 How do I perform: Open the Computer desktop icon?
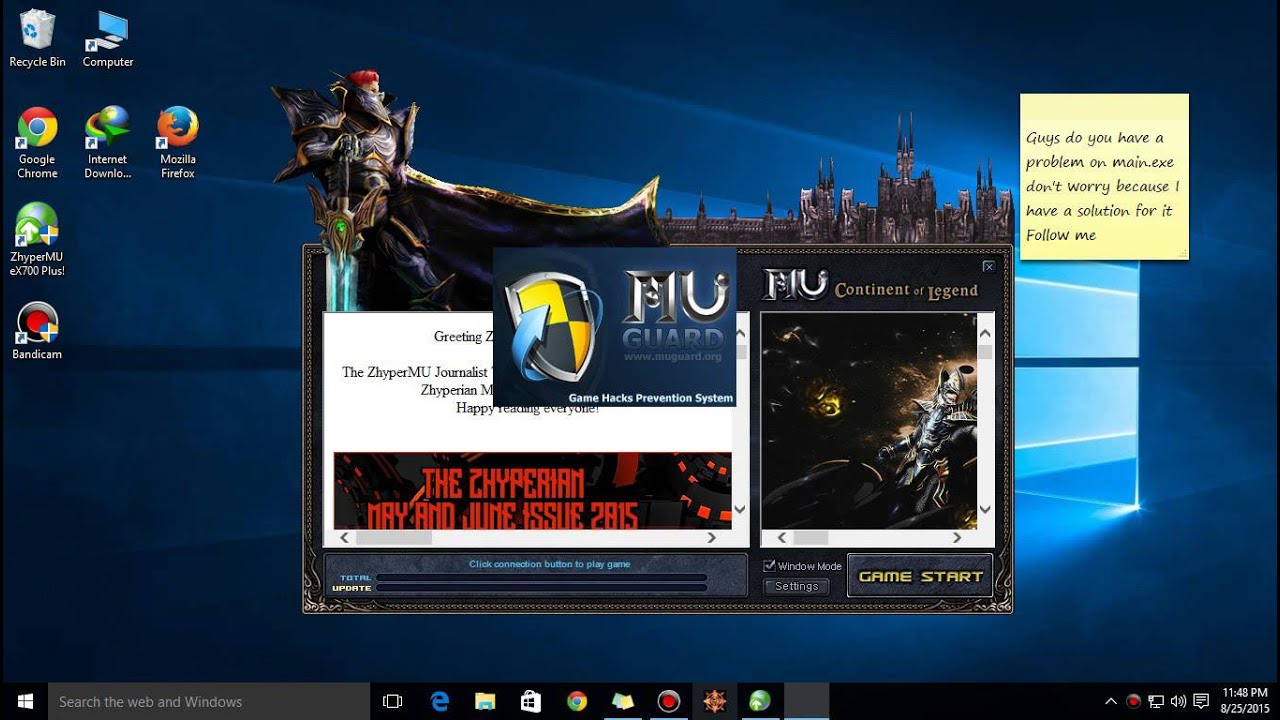(107, 40)
